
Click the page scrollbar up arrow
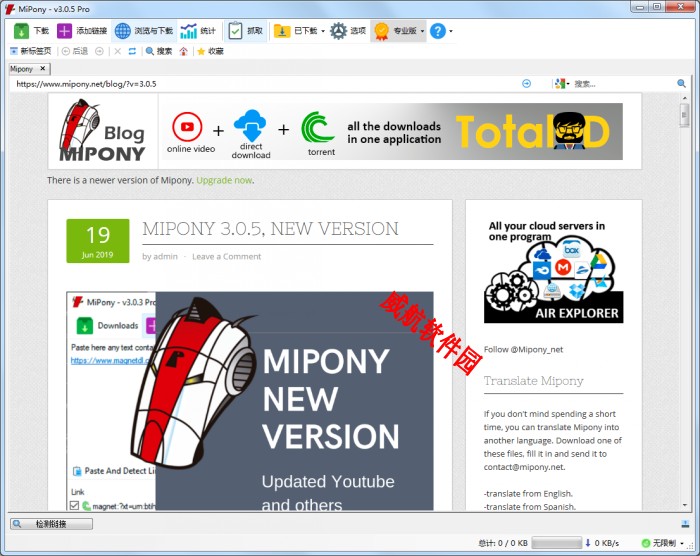pyautogui.click(x=684, y=97)
